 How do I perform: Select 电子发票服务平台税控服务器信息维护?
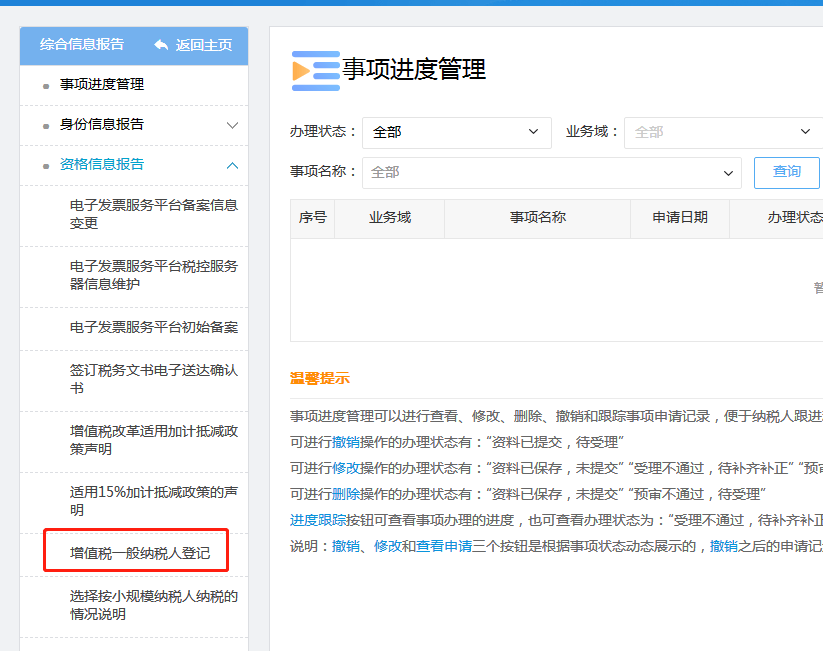[153, 275]
